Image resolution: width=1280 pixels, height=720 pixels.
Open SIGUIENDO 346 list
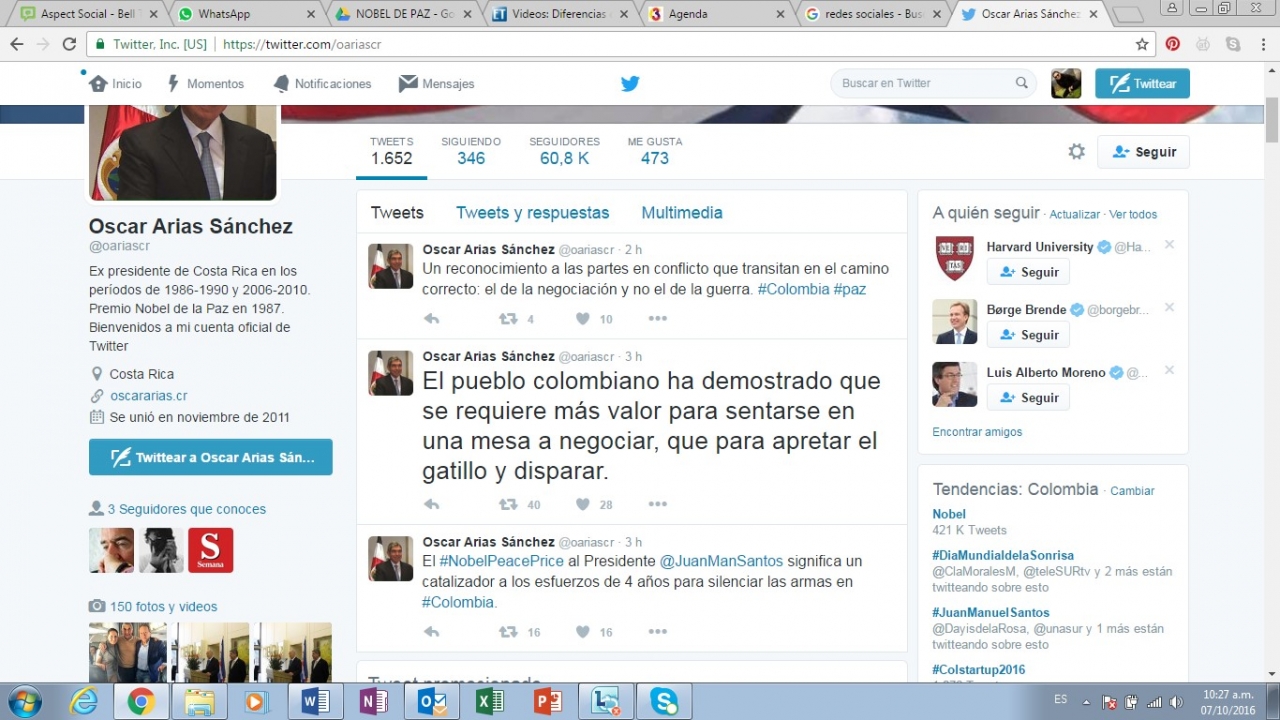click(471, 151)
